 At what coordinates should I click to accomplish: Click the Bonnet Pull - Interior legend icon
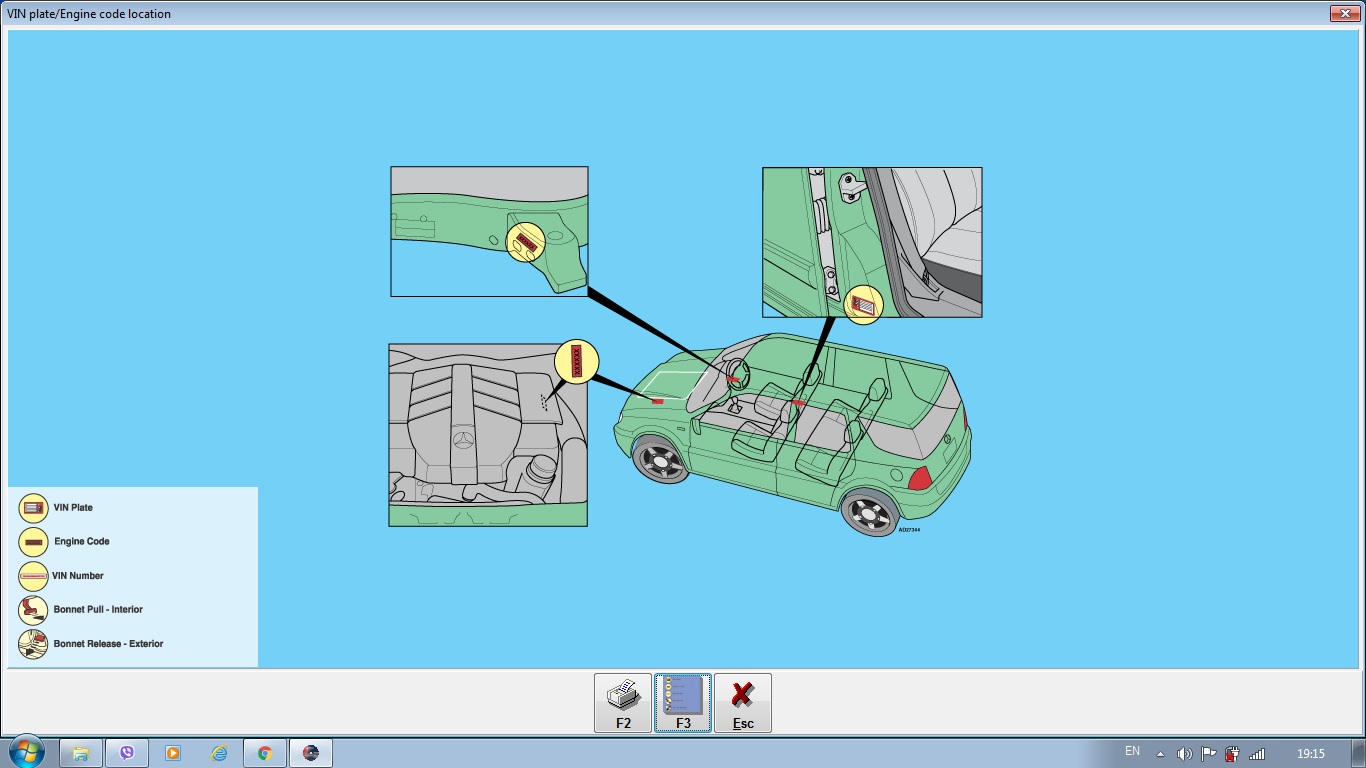[x=33, y=610]
